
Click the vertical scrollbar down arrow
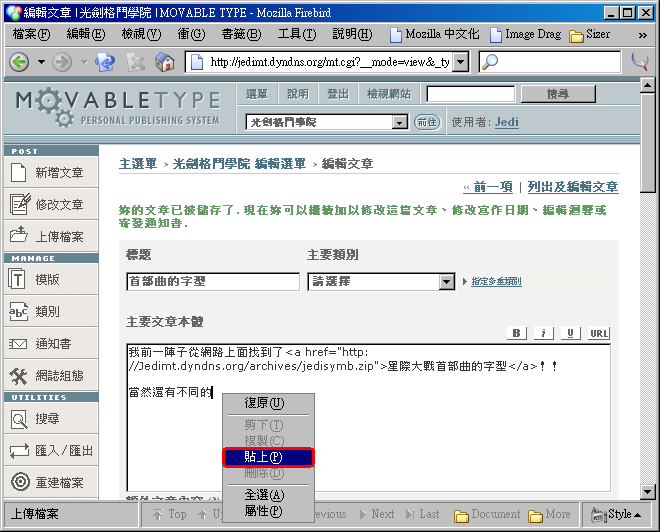[x=647, y=491]
